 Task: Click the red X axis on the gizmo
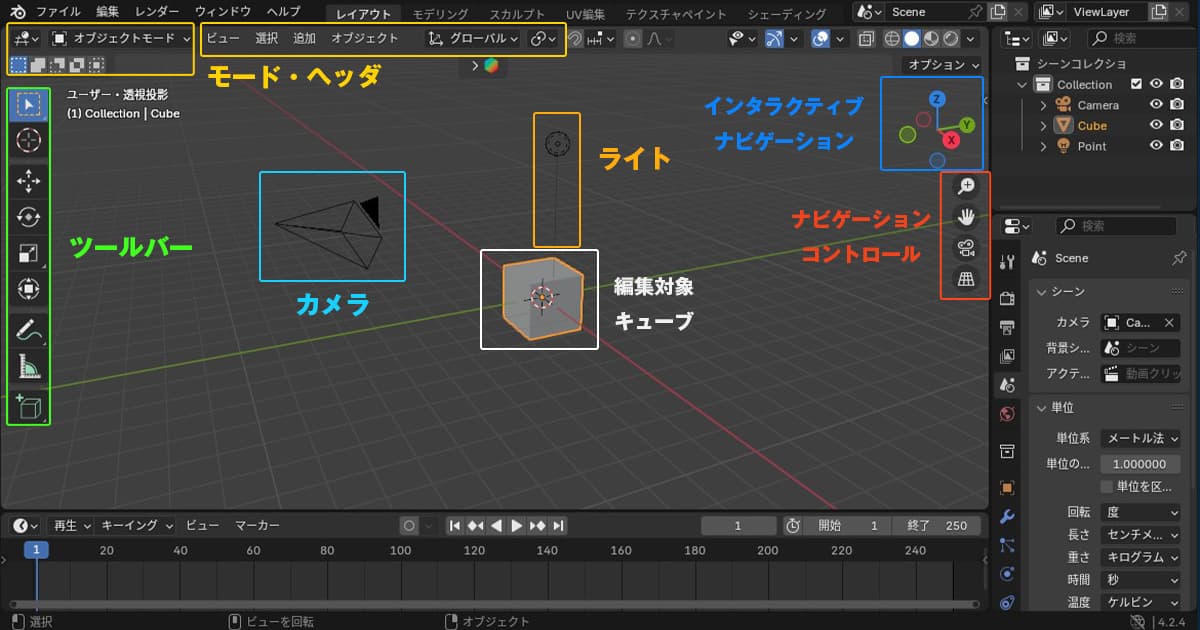click(x=951, y=141)
